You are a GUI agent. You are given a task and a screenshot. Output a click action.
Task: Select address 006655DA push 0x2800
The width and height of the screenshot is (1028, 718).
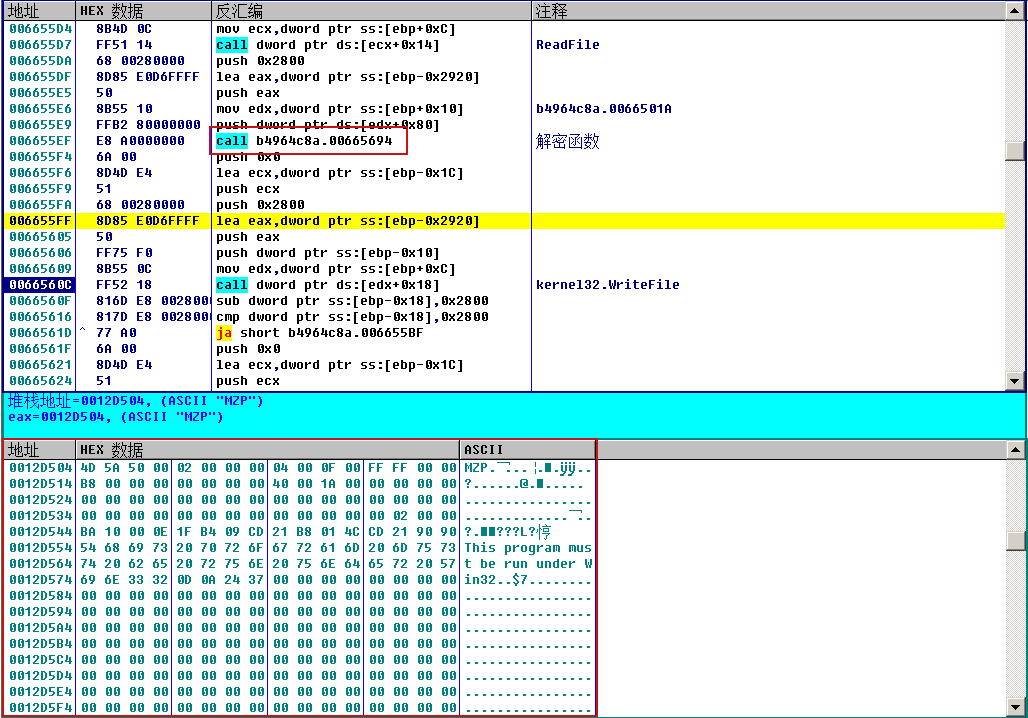click(x=504, y=61)
